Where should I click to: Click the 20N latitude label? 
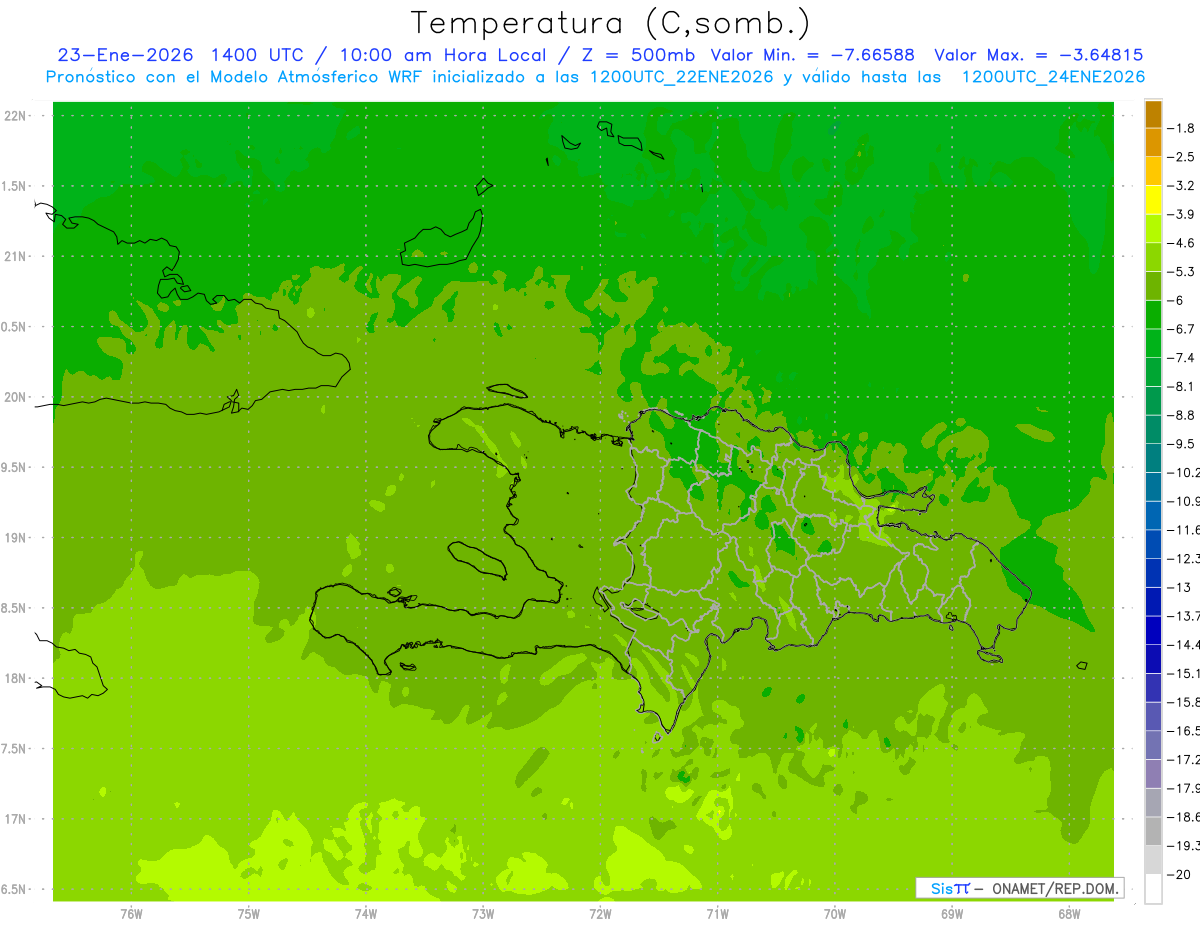click(15, 397)
